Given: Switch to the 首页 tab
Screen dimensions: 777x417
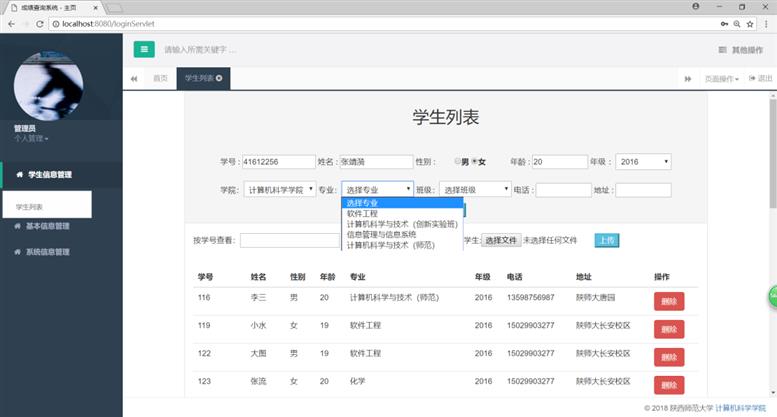Looking at the screenshot, I should [160, 78].
